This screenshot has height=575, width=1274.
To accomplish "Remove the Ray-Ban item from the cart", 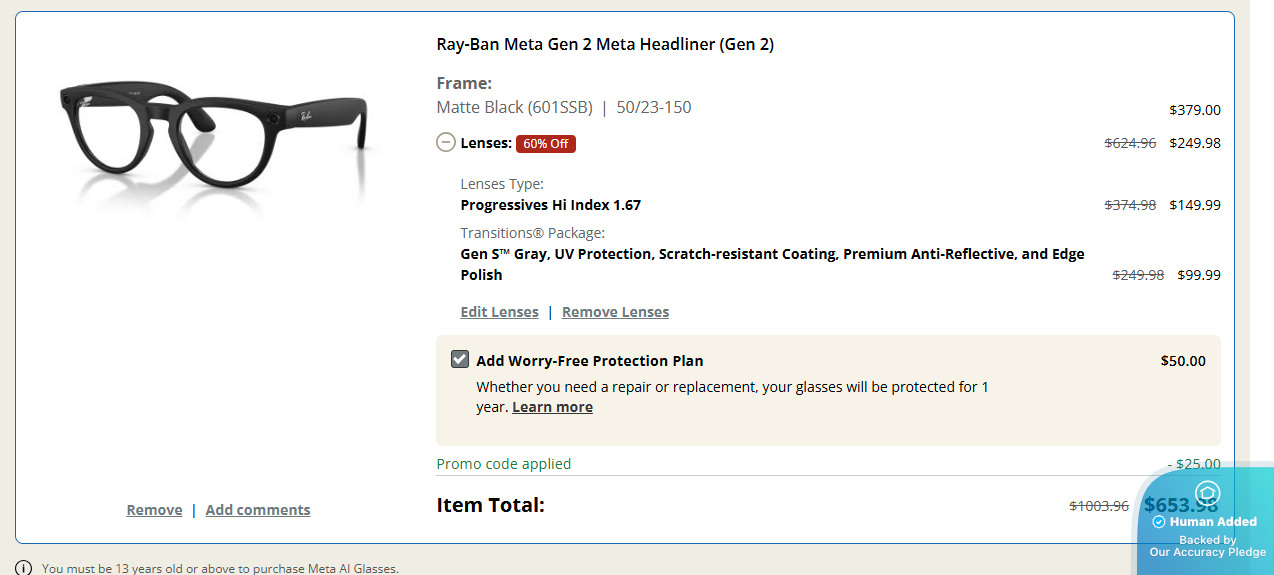I will click(x=154, y=510).
